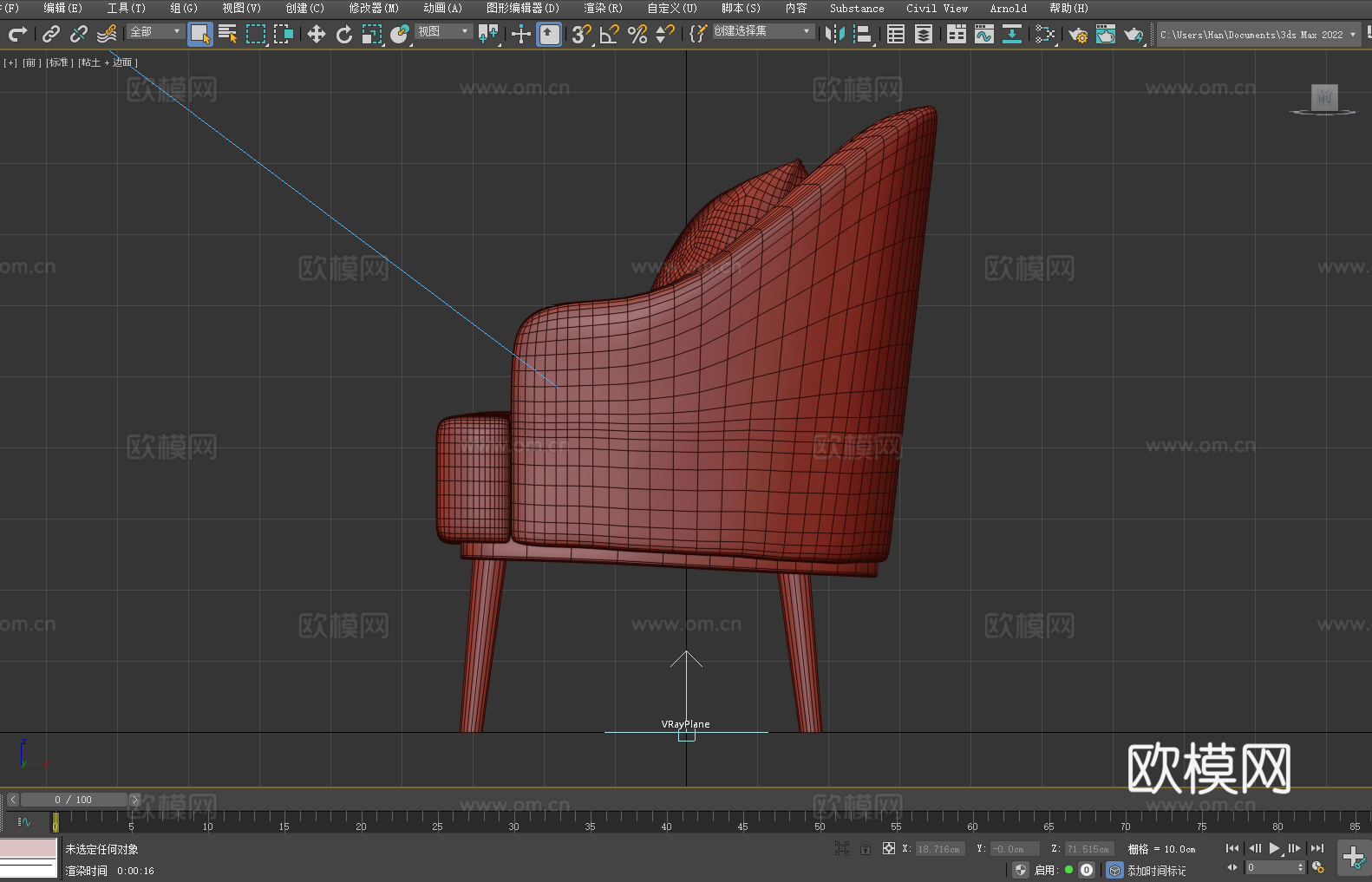This screenshot has height=882, width=1372.
Task: Open the selection filter 全部 dropdown
Action: [156, 31]
